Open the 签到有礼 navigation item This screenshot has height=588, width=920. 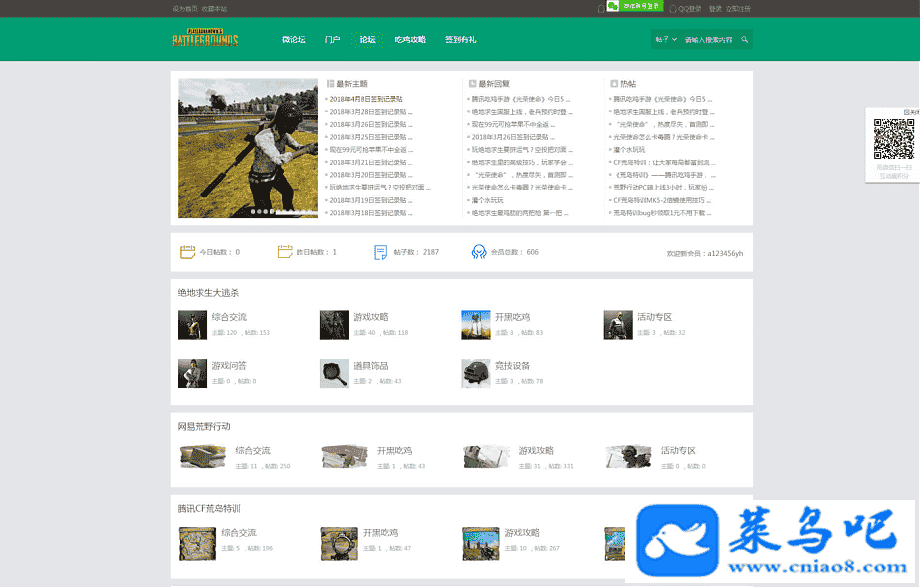(460, 40)
